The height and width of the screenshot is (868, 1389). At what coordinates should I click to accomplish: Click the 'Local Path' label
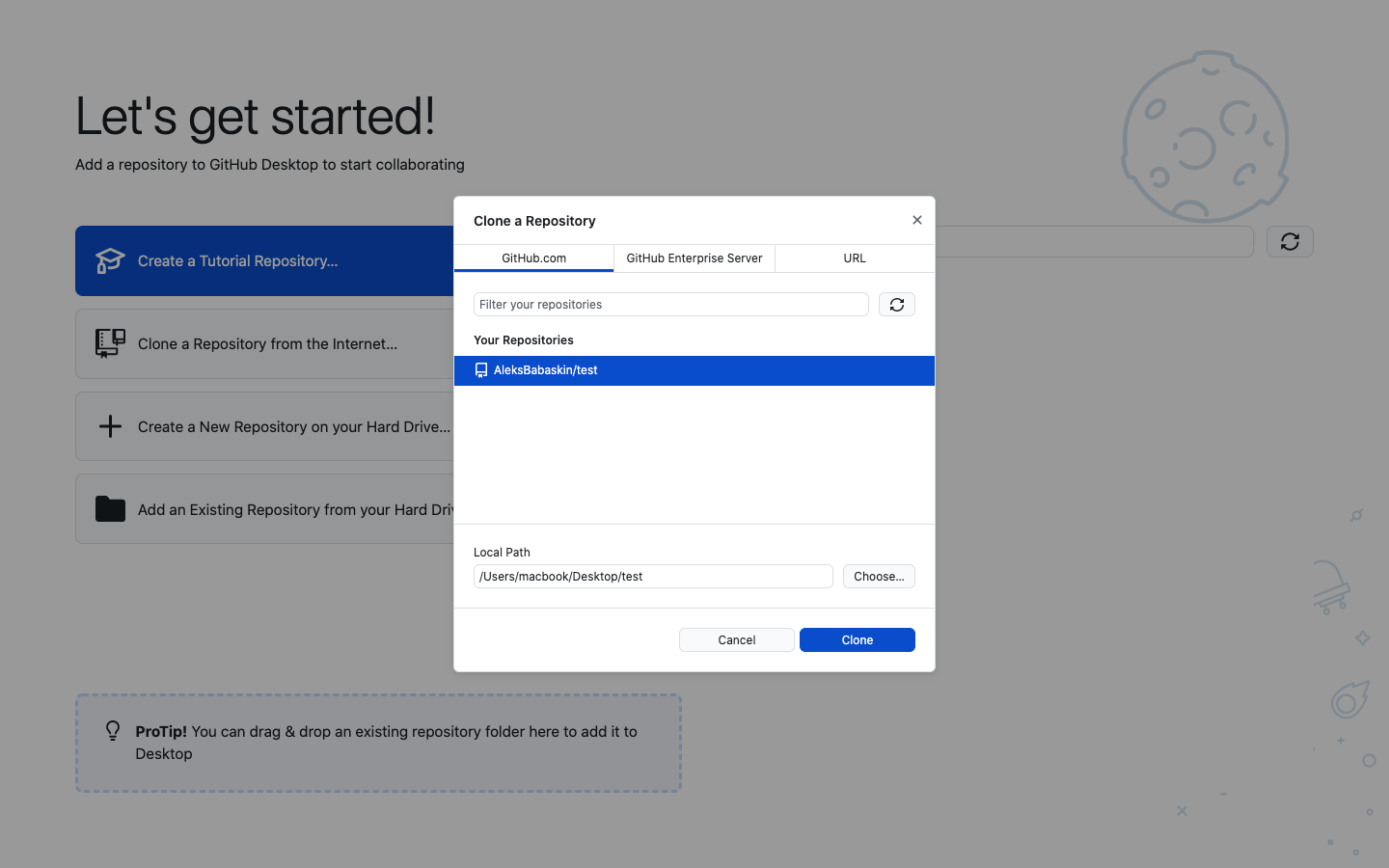point(502,553)
